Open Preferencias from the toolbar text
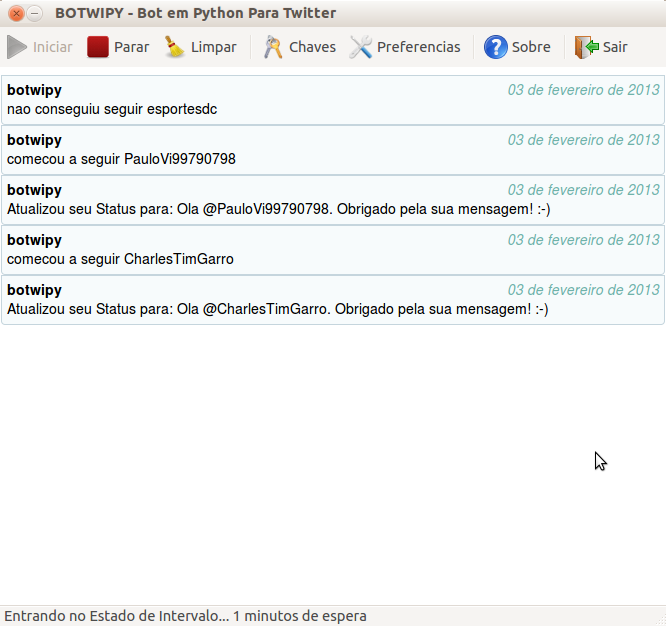 [419, 47]
